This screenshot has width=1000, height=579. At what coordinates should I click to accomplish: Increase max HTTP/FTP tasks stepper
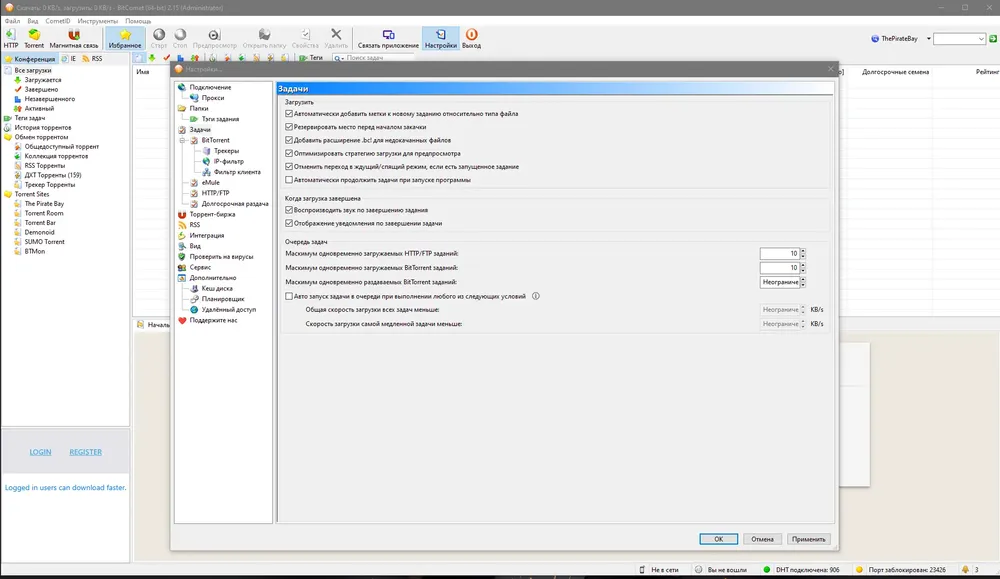point(803,251)
